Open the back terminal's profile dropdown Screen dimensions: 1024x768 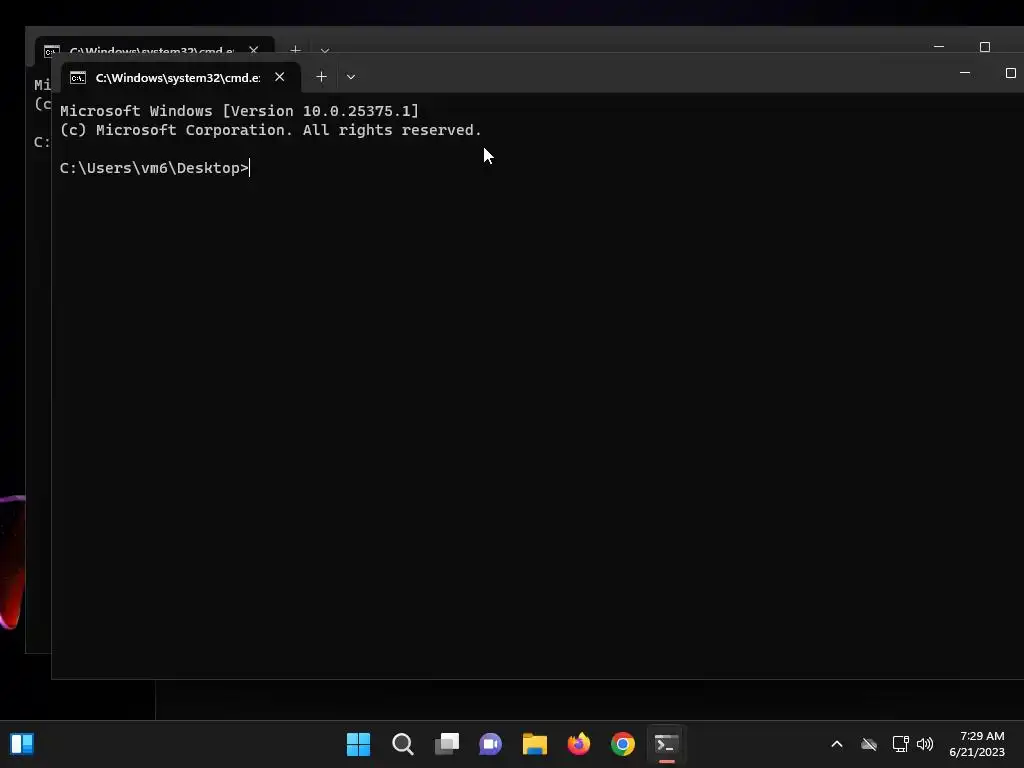325,50
